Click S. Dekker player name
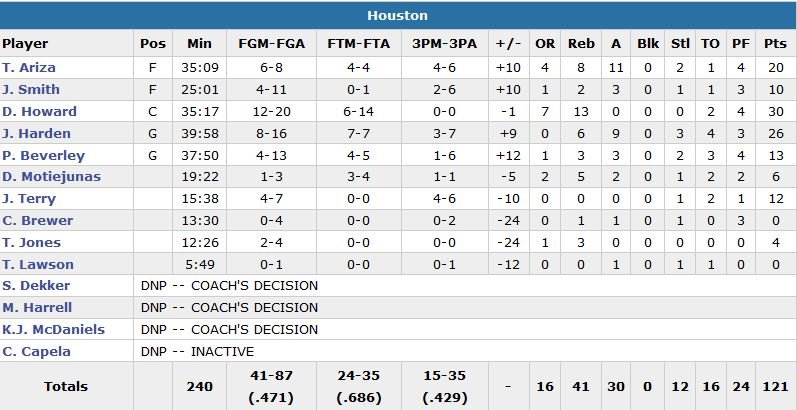 pos(36,286)
